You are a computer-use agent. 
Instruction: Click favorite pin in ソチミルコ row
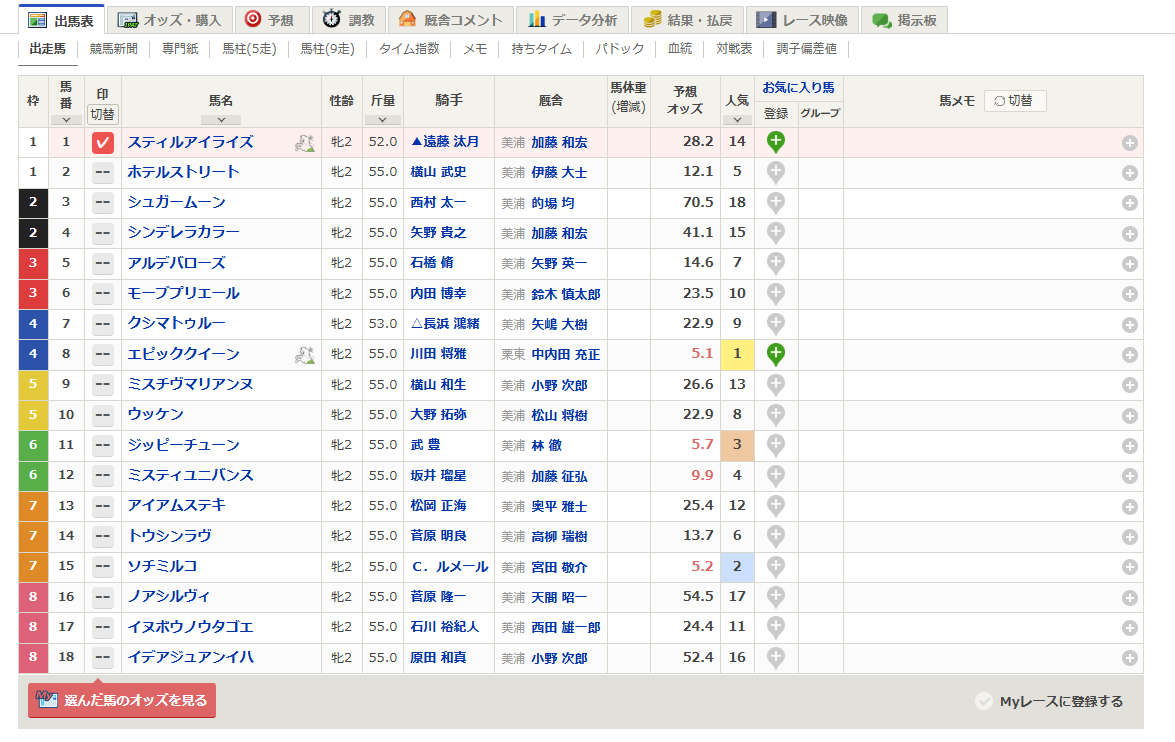coord(776,567)
